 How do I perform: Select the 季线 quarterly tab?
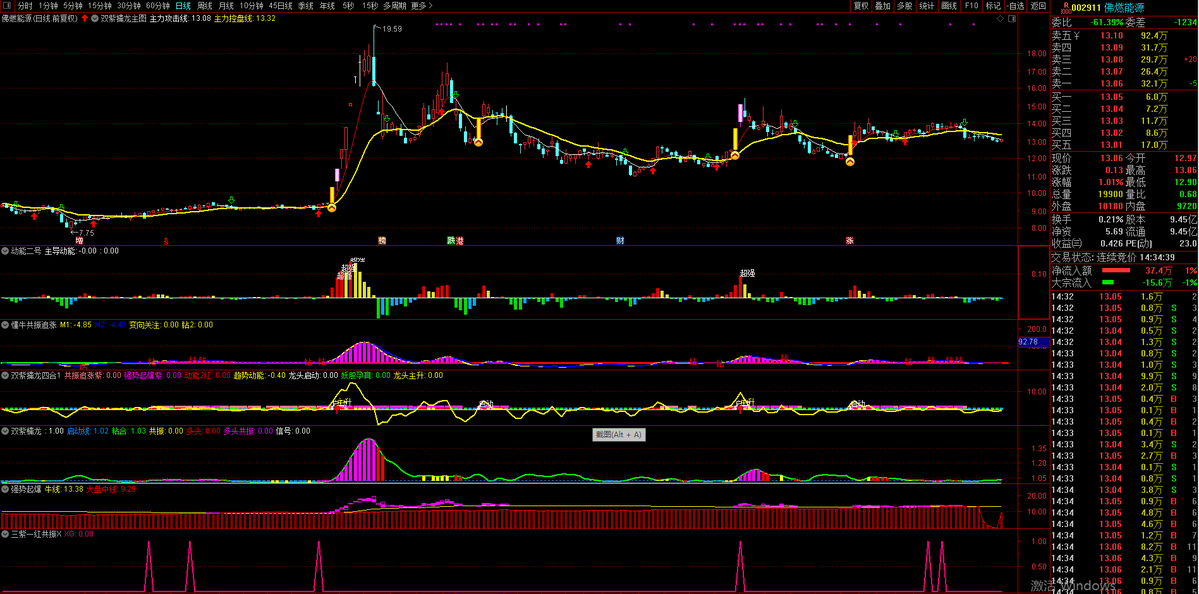point(306,5)
